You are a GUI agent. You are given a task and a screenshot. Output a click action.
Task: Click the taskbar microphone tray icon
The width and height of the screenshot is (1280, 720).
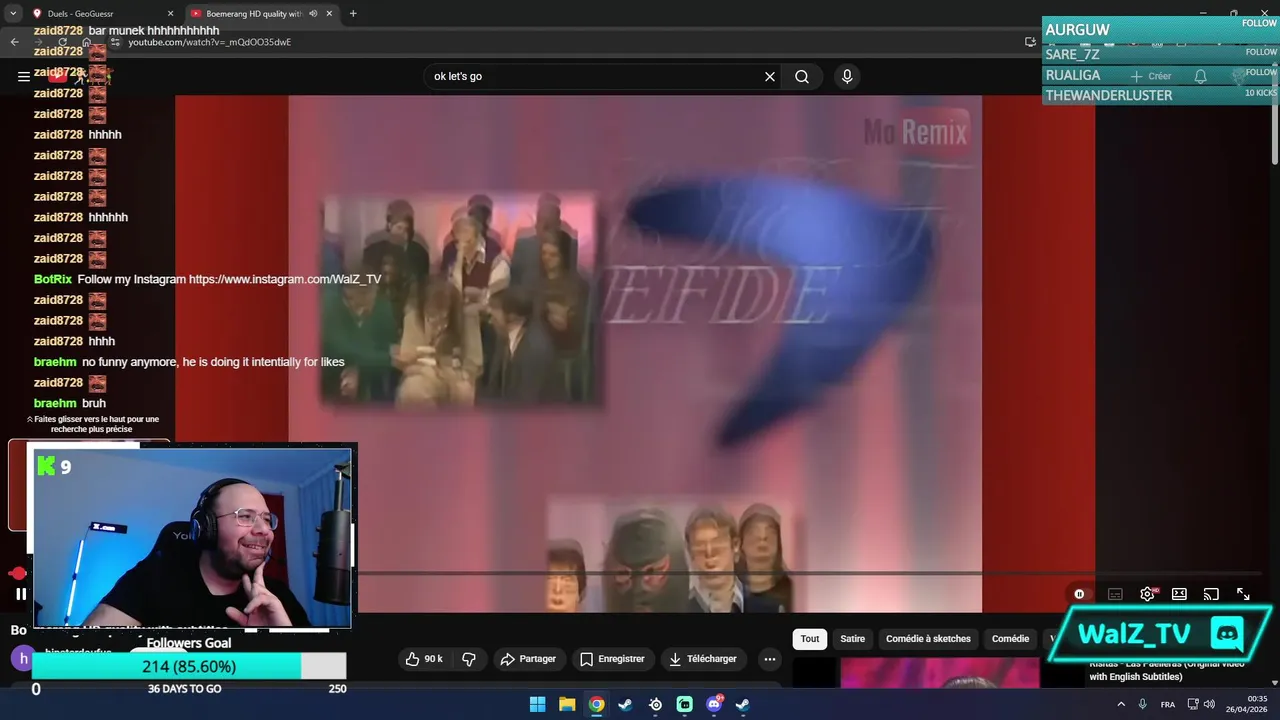[x=1143, y=704]
